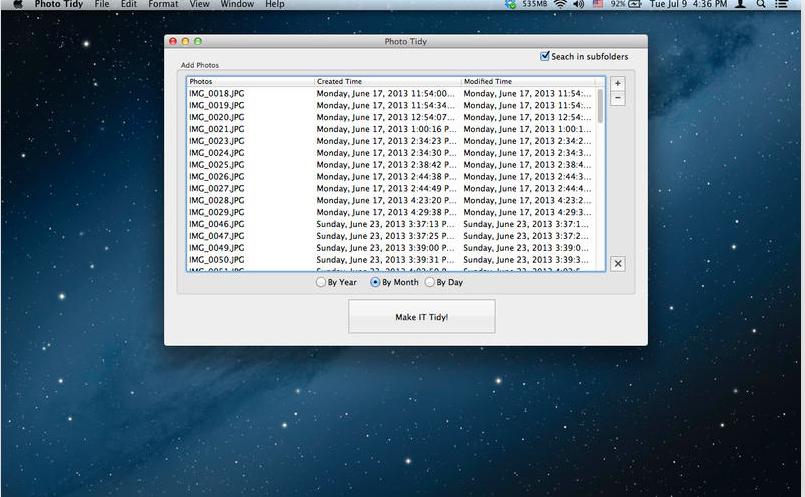This screenshot has height=497, width=805.
Task: Select the By Year radio button
Action: click(321, 282)
